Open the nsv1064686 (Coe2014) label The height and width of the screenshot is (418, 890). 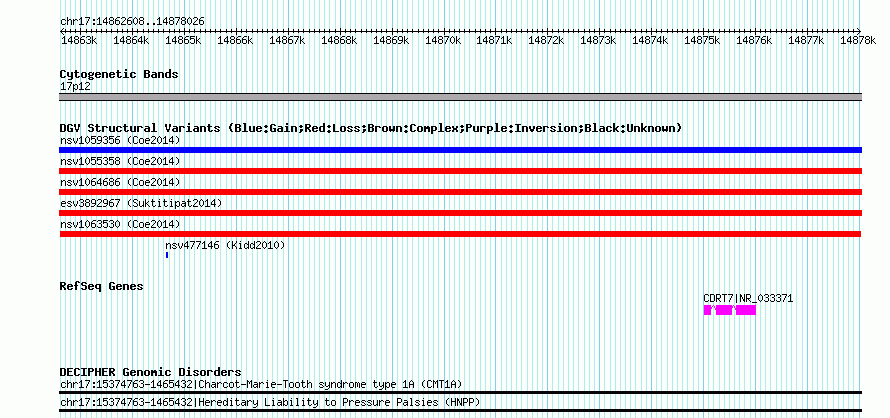[x=120, y=182]
